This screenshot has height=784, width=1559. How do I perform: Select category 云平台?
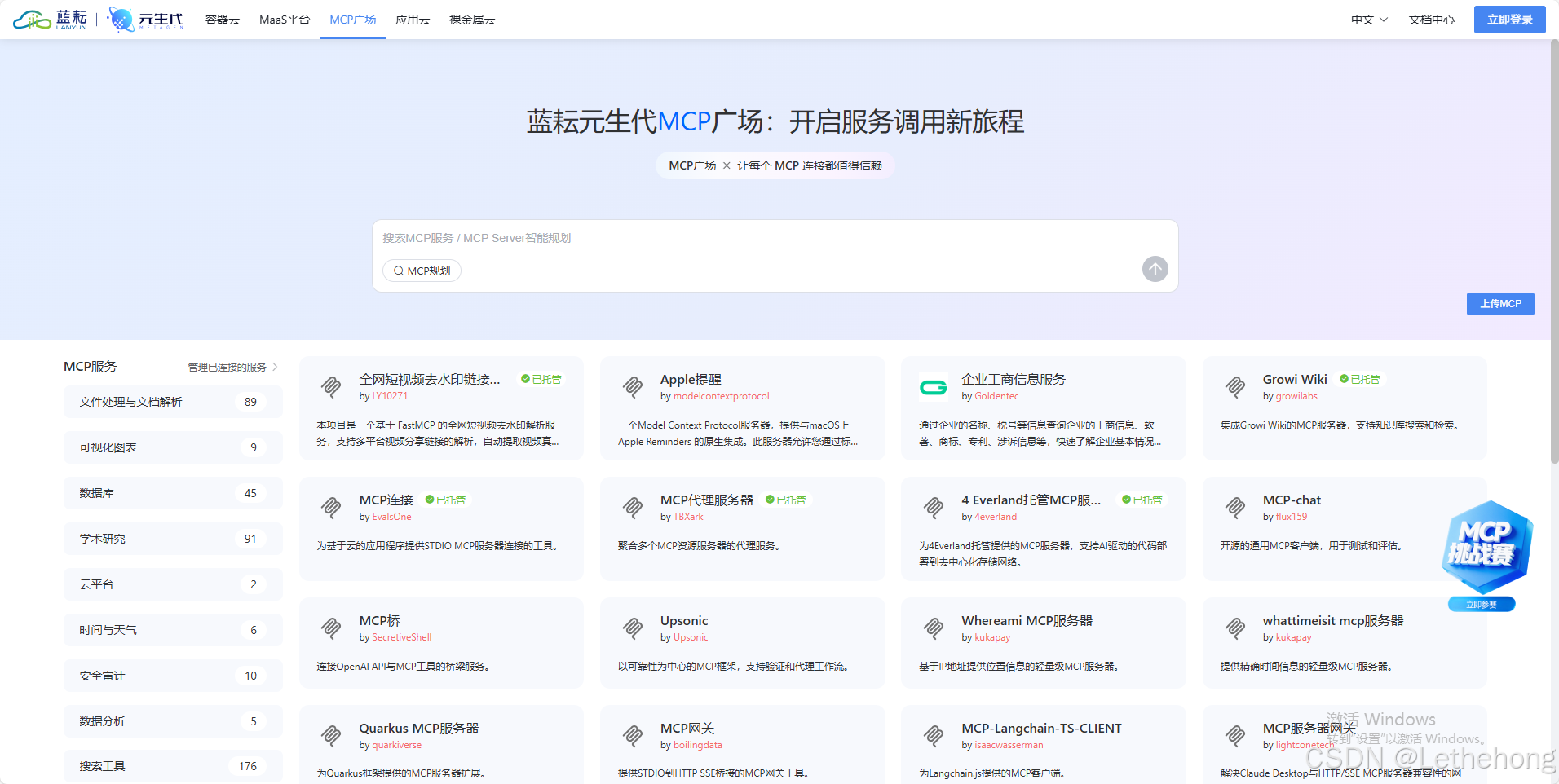(173, 584)
